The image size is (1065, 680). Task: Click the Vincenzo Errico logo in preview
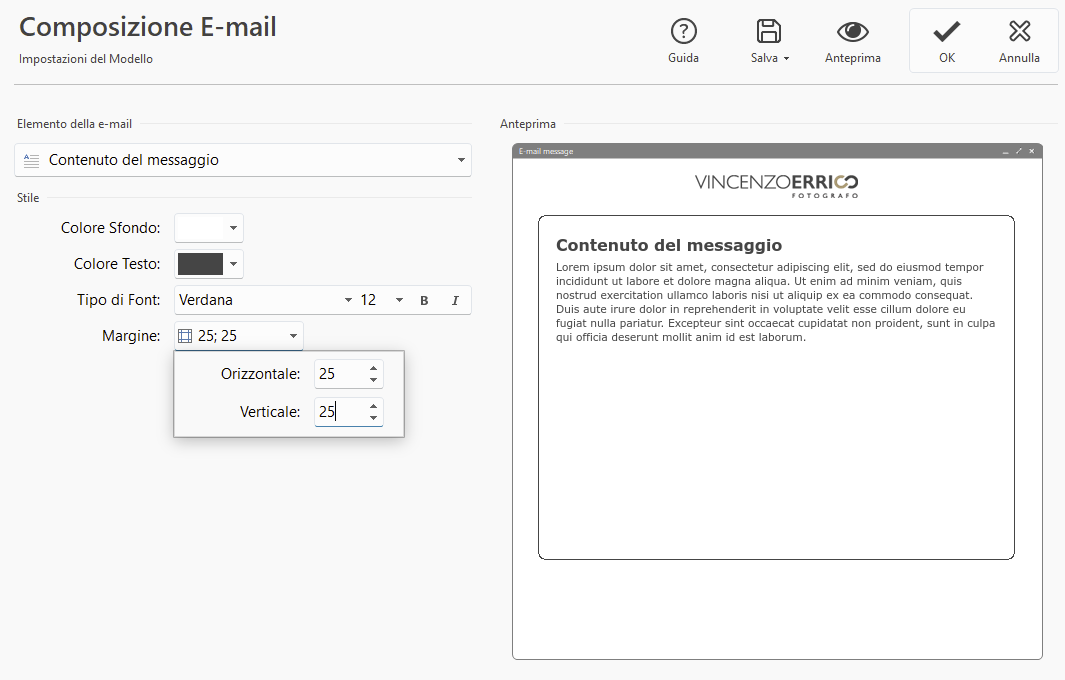[x=776, y=184]
